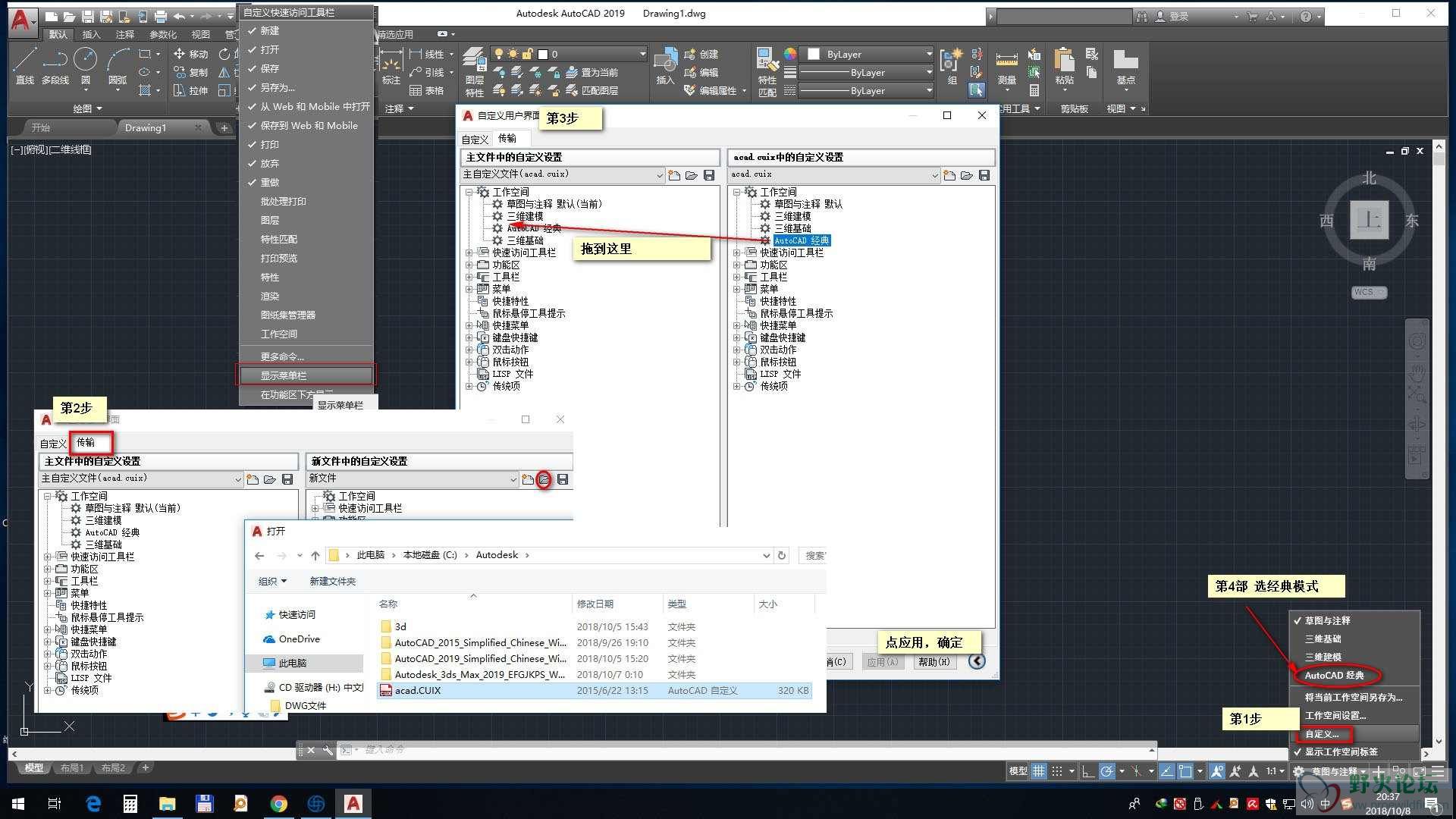Switch to the 插入 ribbon tab

click(91, 34)
